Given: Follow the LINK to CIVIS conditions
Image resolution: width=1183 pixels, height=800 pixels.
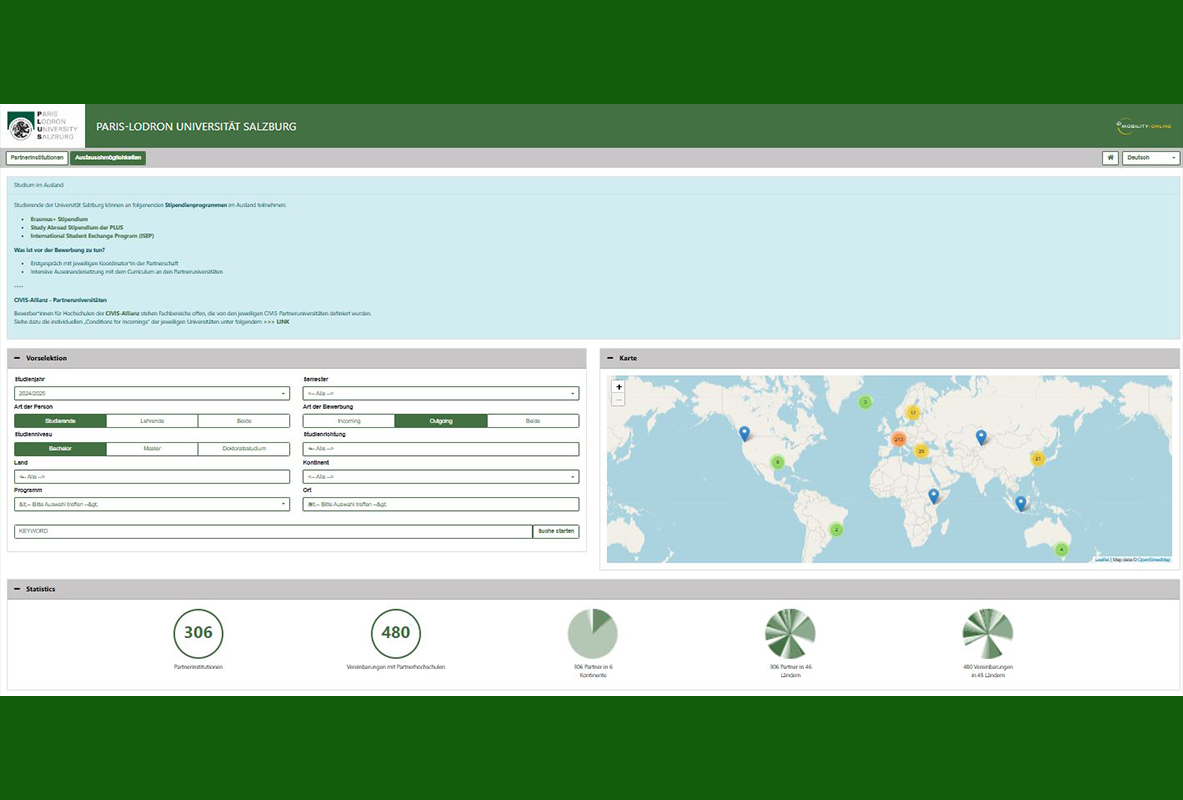Looking at the screenshot, I should coord(283,322).
